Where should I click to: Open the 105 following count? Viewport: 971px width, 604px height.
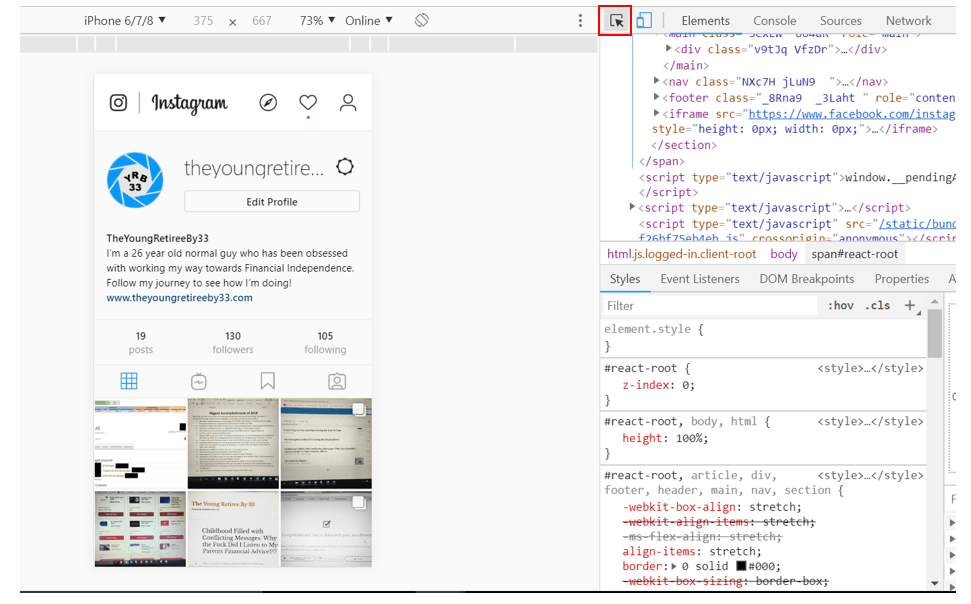click(325, 343)
